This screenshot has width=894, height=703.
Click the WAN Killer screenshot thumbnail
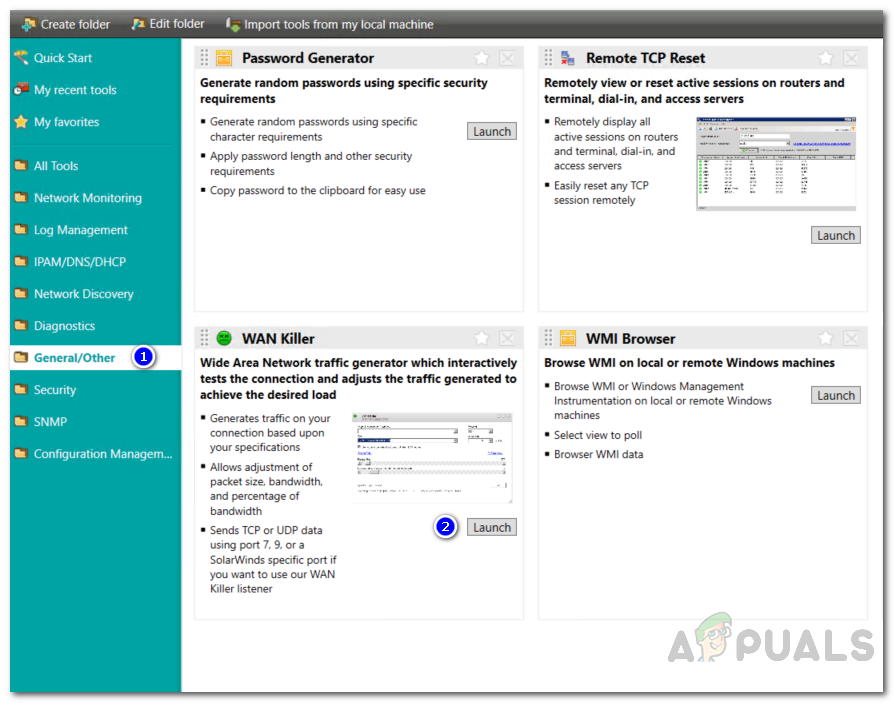point(432,458)
